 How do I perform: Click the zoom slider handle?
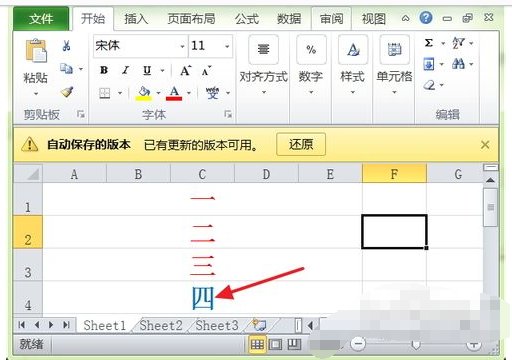tap(415, 344)
